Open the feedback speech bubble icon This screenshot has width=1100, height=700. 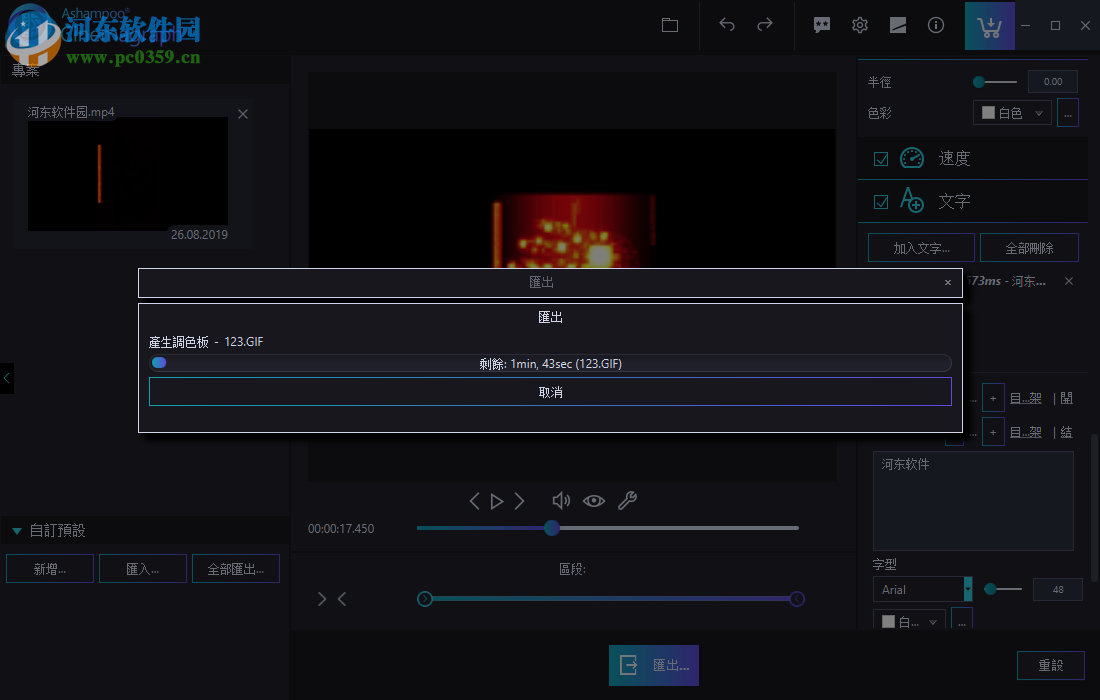[821, 25]
